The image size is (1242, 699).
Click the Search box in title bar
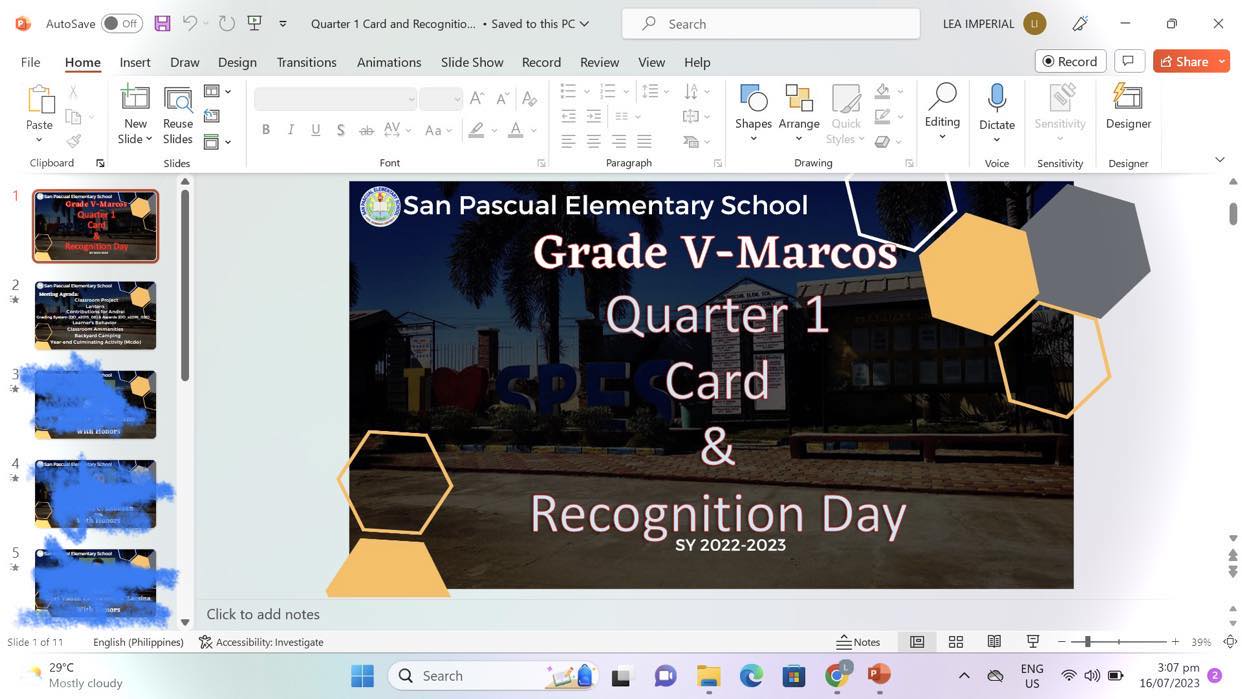click(770, 23)
